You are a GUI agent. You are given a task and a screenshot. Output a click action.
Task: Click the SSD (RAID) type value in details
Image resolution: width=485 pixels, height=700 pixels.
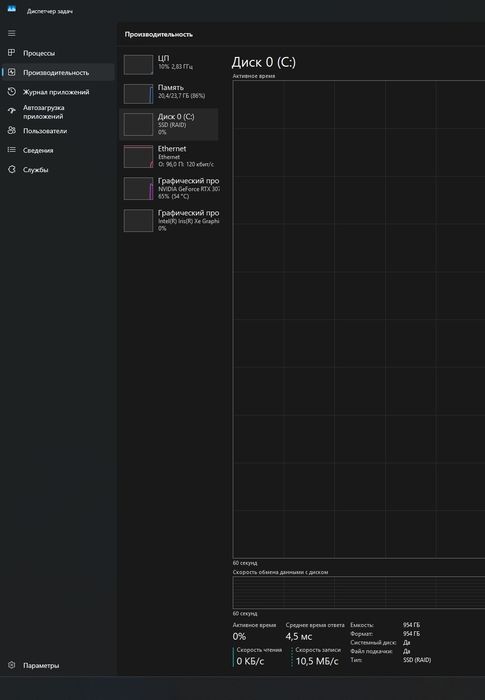click(x=417, y=660)
